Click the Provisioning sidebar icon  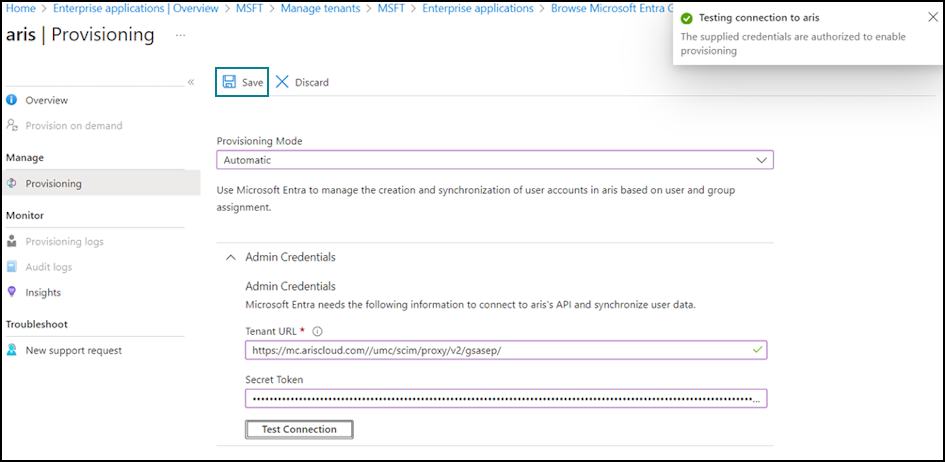[x=11, y=183]
